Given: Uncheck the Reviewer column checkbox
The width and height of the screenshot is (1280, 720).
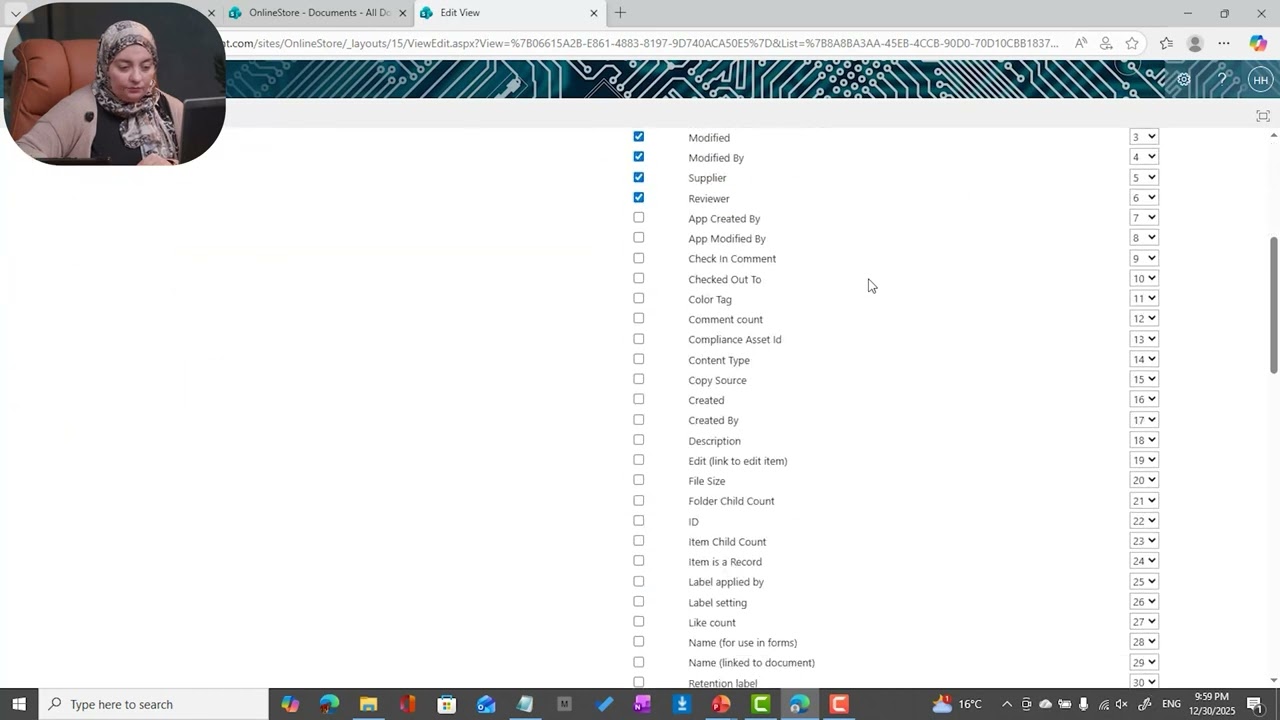Looking at the screenshot, I should pyautogui.click(x=639, y=198).
